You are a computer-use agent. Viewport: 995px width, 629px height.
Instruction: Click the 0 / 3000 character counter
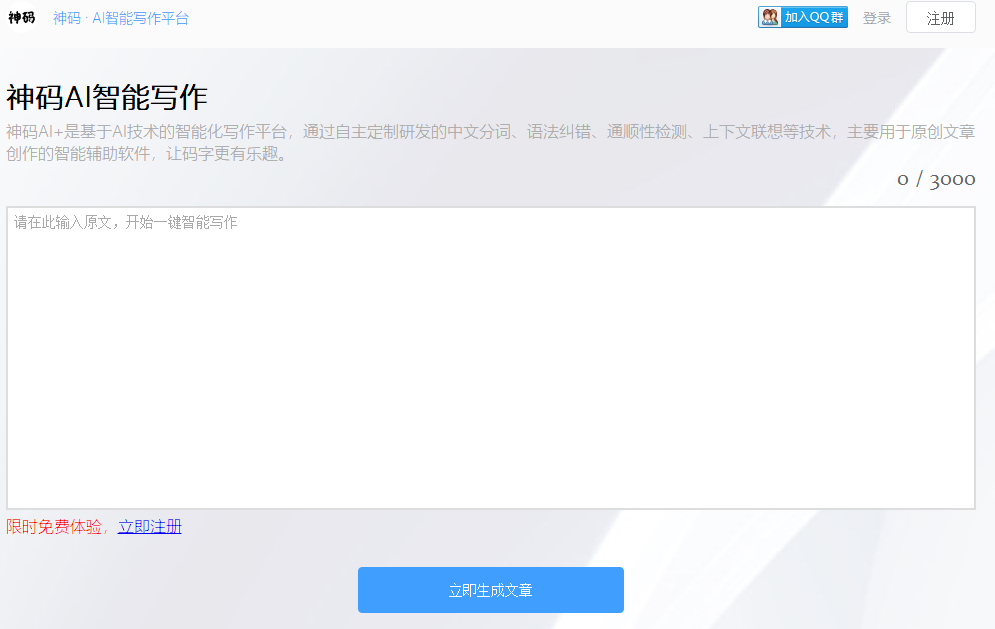pyautogui.click(x=936, y=180)
